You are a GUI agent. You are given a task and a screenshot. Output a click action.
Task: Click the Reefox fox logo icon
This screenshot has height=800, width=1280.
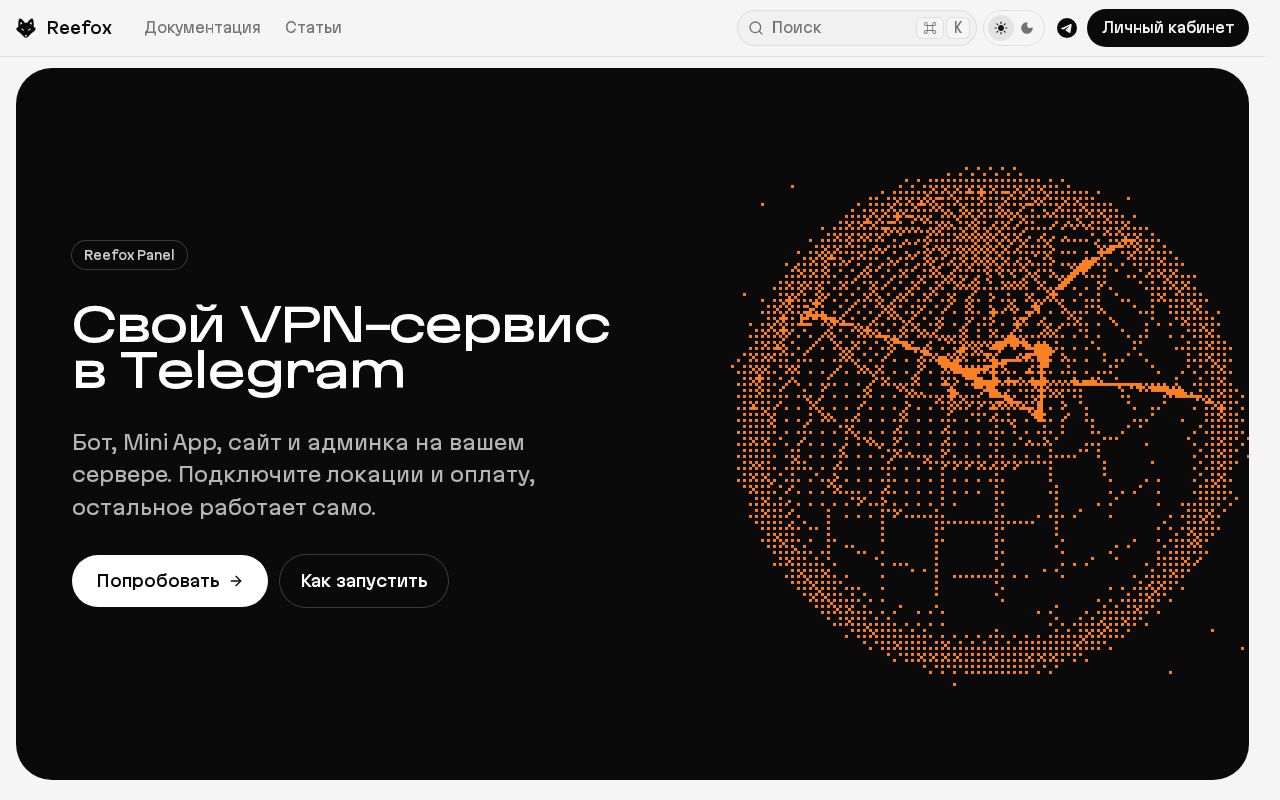point(26,28)
